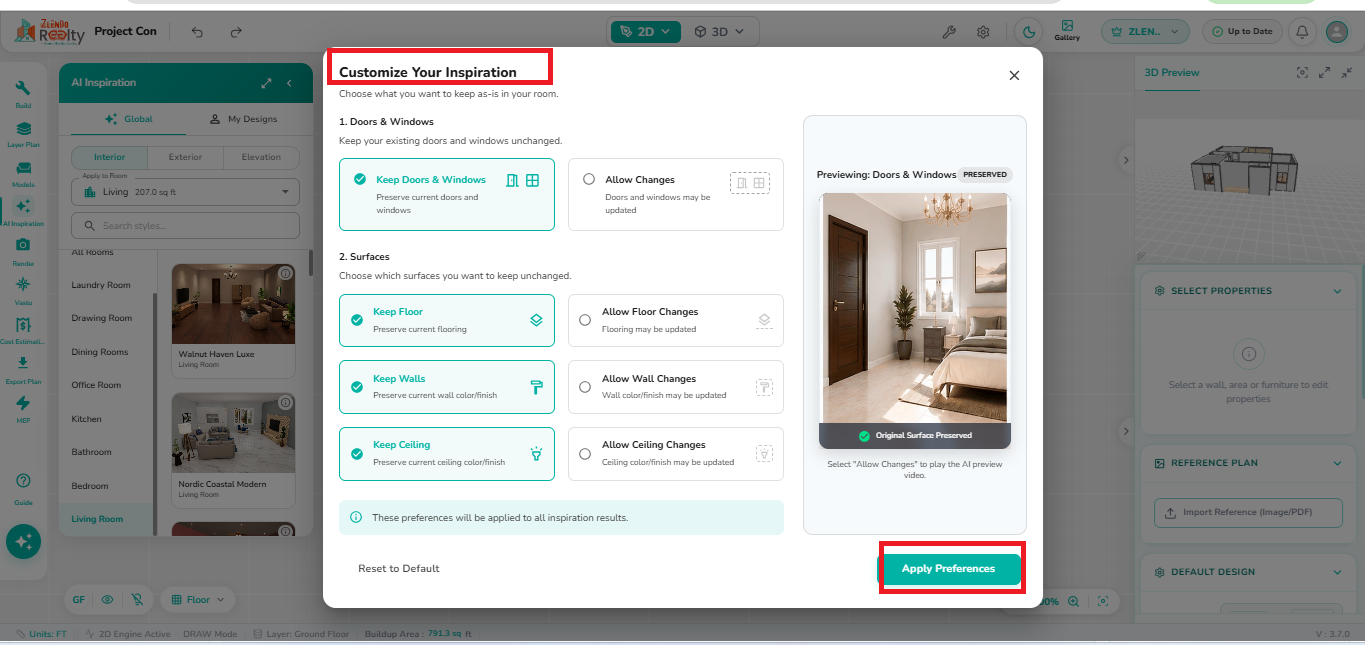Open the Layer Plan sidebar tool
The height and width of the screenshot is (646, 1365).
[x=23, y=133]
